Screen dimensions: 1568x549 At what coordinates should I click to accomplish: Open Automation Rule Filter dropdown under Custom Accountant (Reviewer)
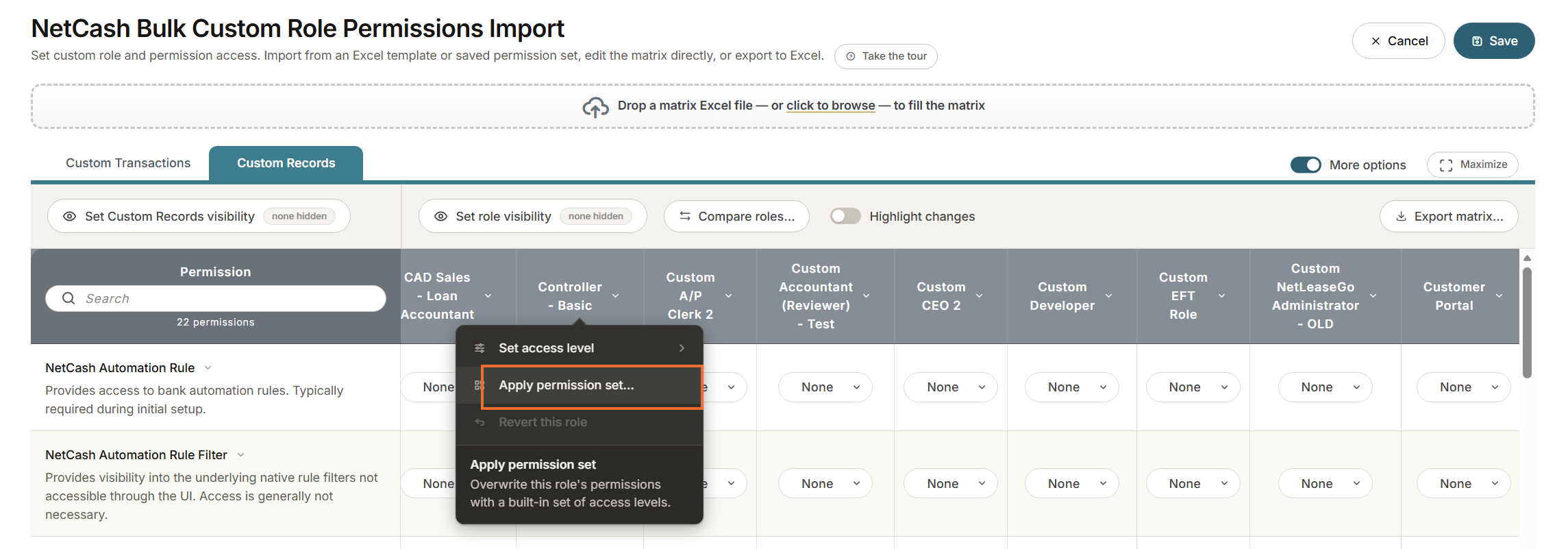click(x=825, y=484)
